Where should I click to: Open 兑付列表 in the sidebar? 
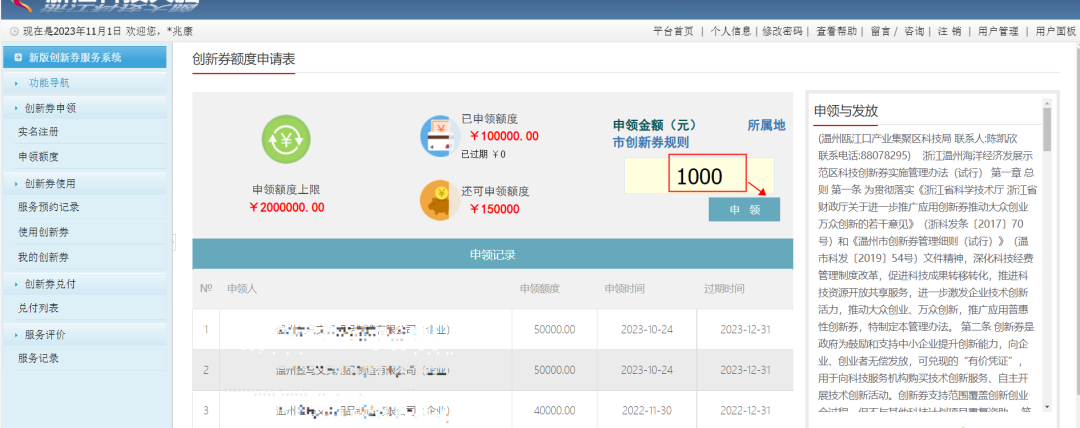click(38, 308)
